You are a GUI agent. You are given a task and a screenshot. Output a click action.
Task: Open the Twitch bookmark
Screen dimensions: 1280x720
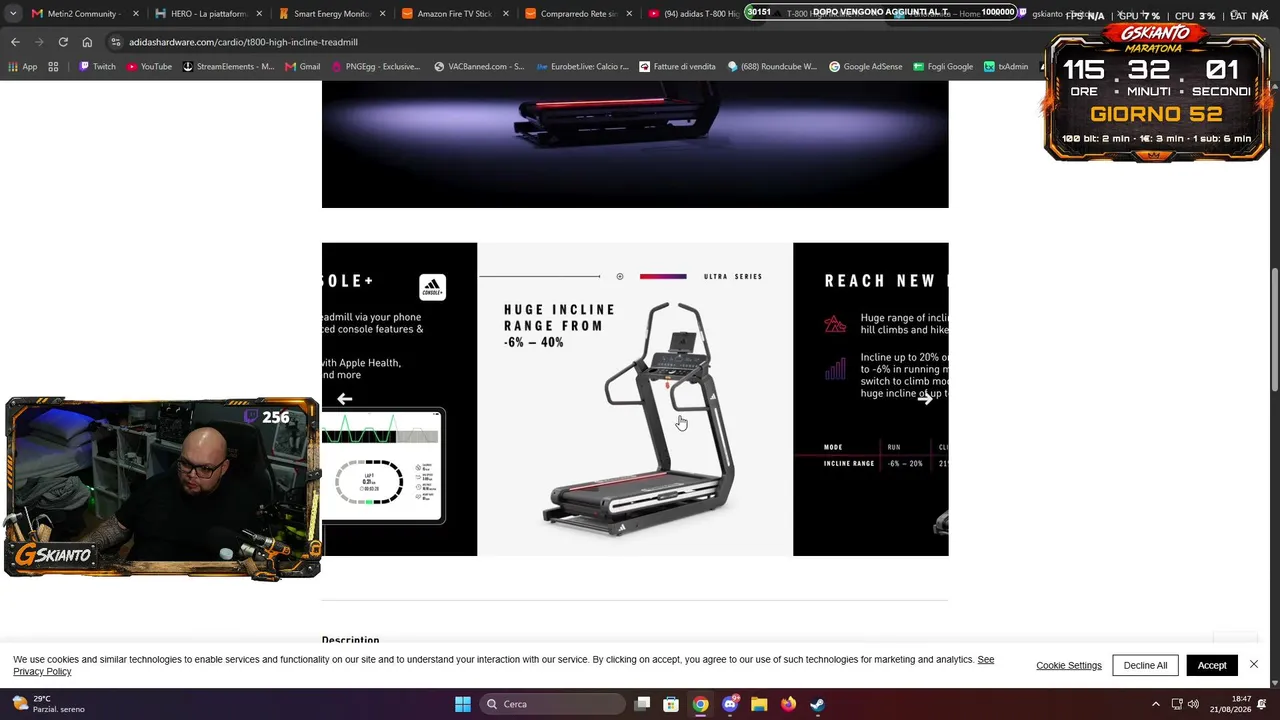(x=97, y=67)
